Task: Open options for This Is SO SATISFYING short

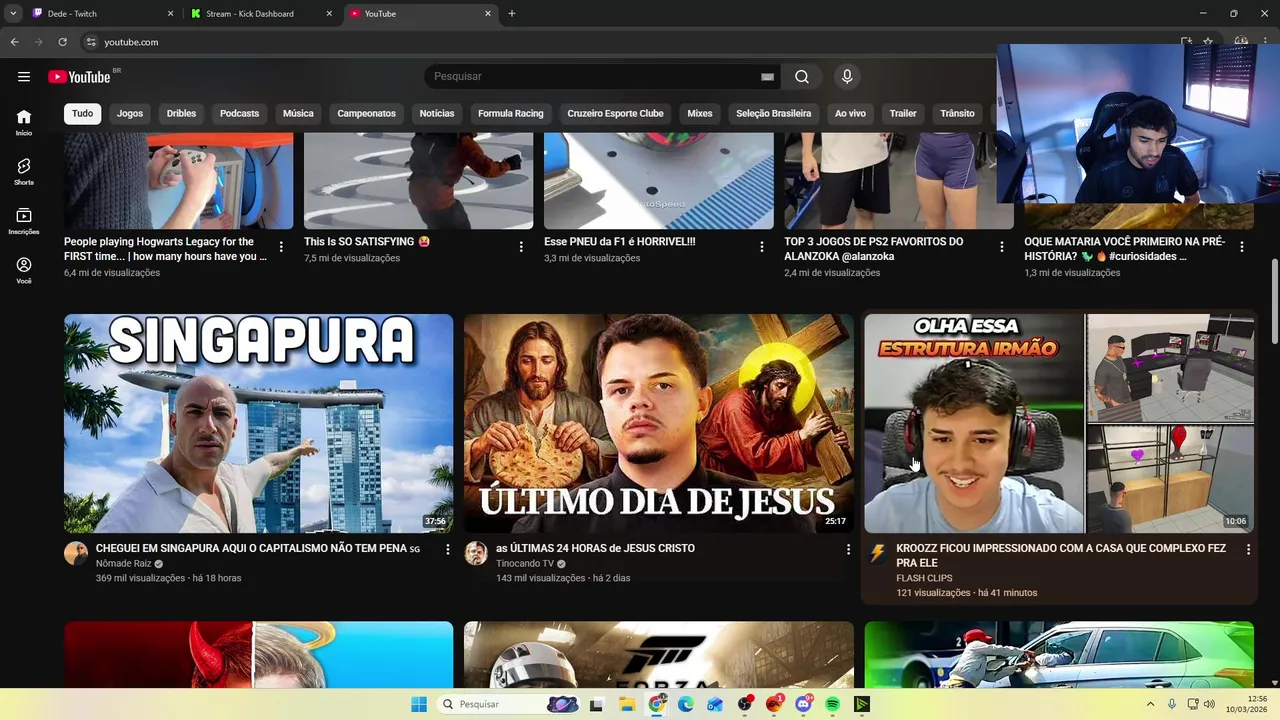Action: [x=521, y=247]
